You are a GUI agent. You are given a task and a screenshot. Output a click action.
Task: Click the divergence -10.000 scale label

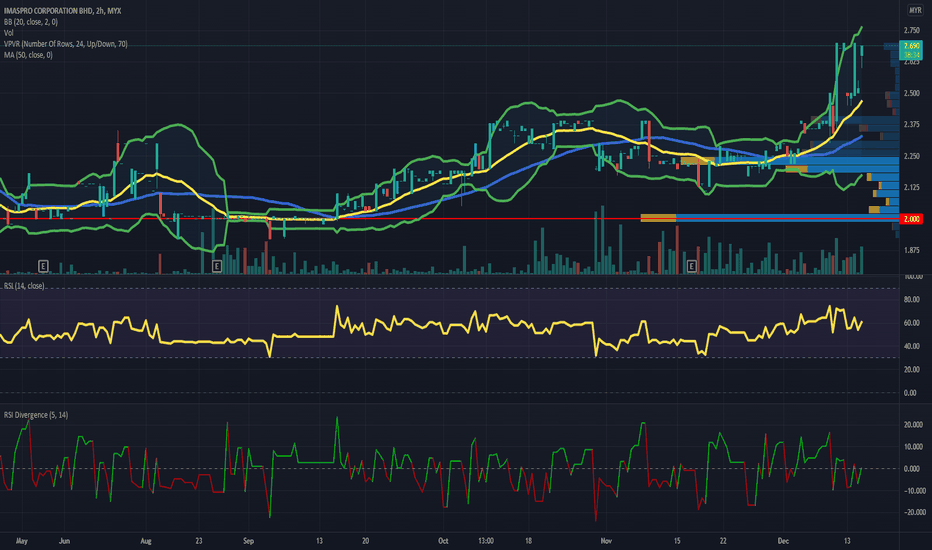point(913,491)
